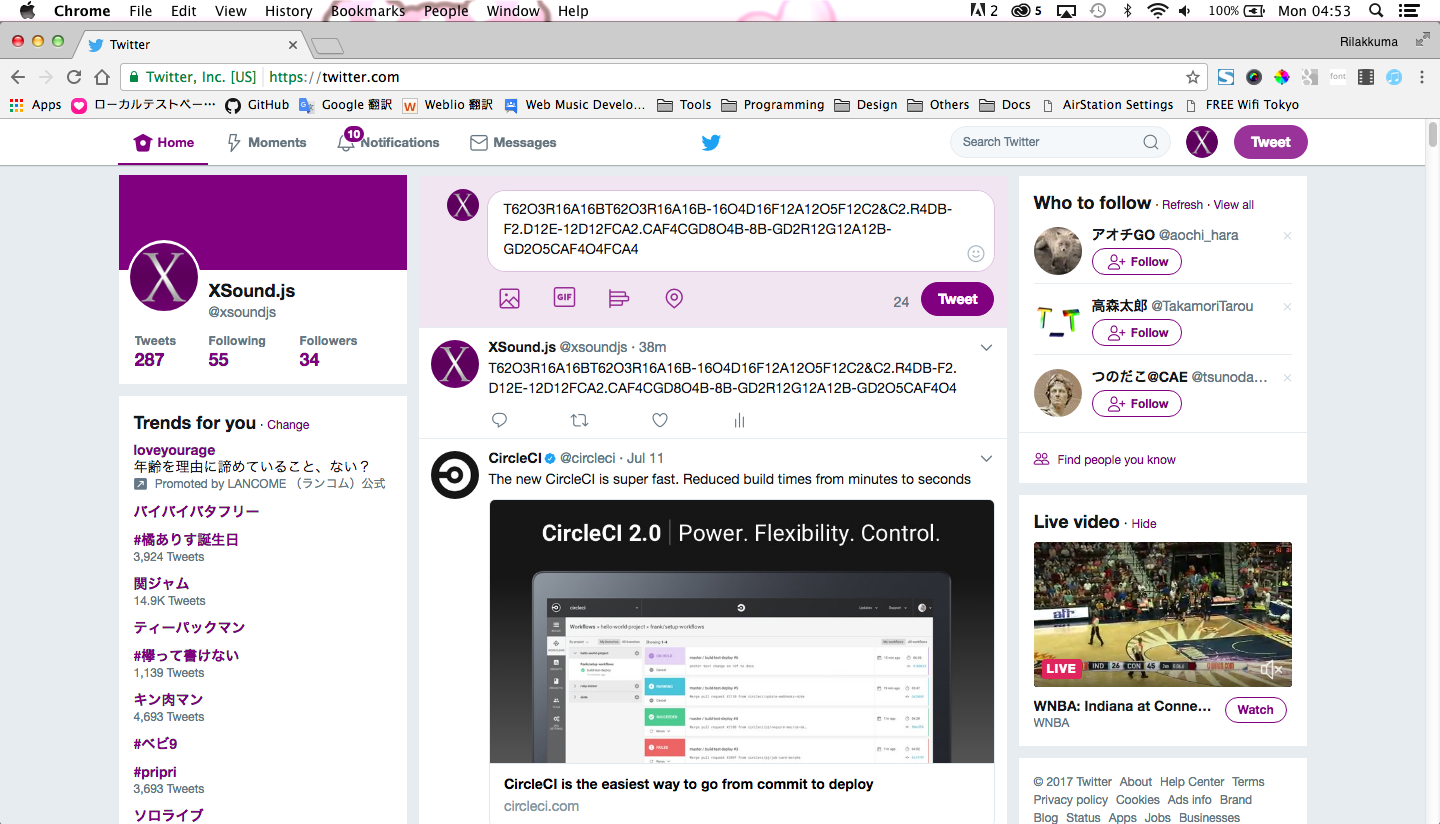Open emoji picker in tweet compose box
Screen dimensions: 1440x824
pos(976,254)
